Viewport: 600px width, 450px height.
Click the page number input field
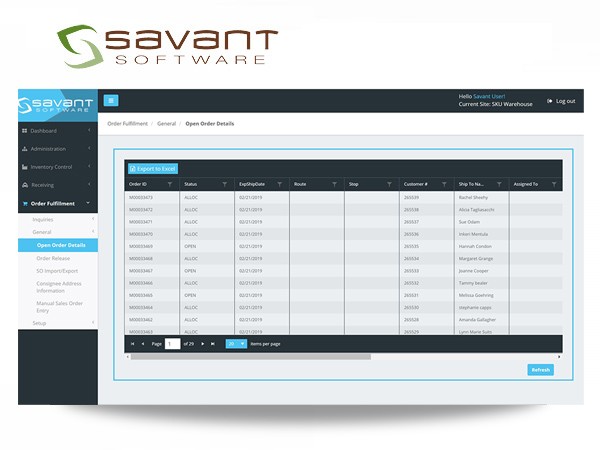pos(172,343)
